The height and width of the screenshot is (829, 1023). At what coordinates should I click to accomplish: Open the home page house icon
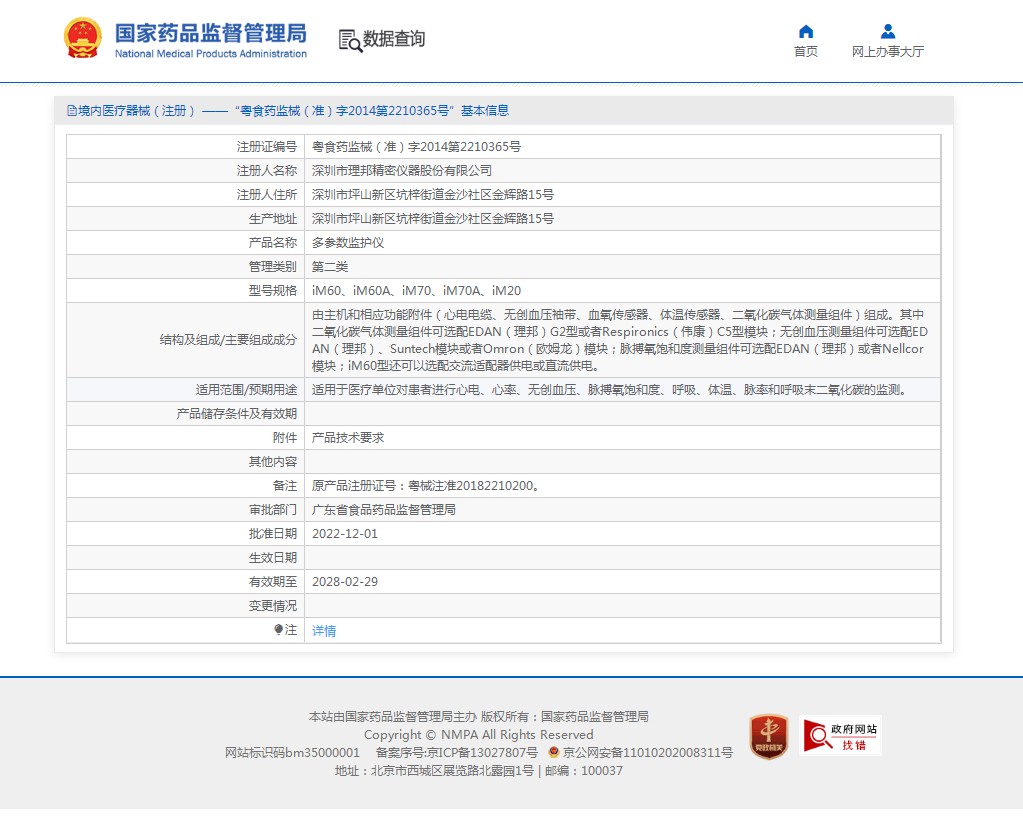tap(806, 31)
